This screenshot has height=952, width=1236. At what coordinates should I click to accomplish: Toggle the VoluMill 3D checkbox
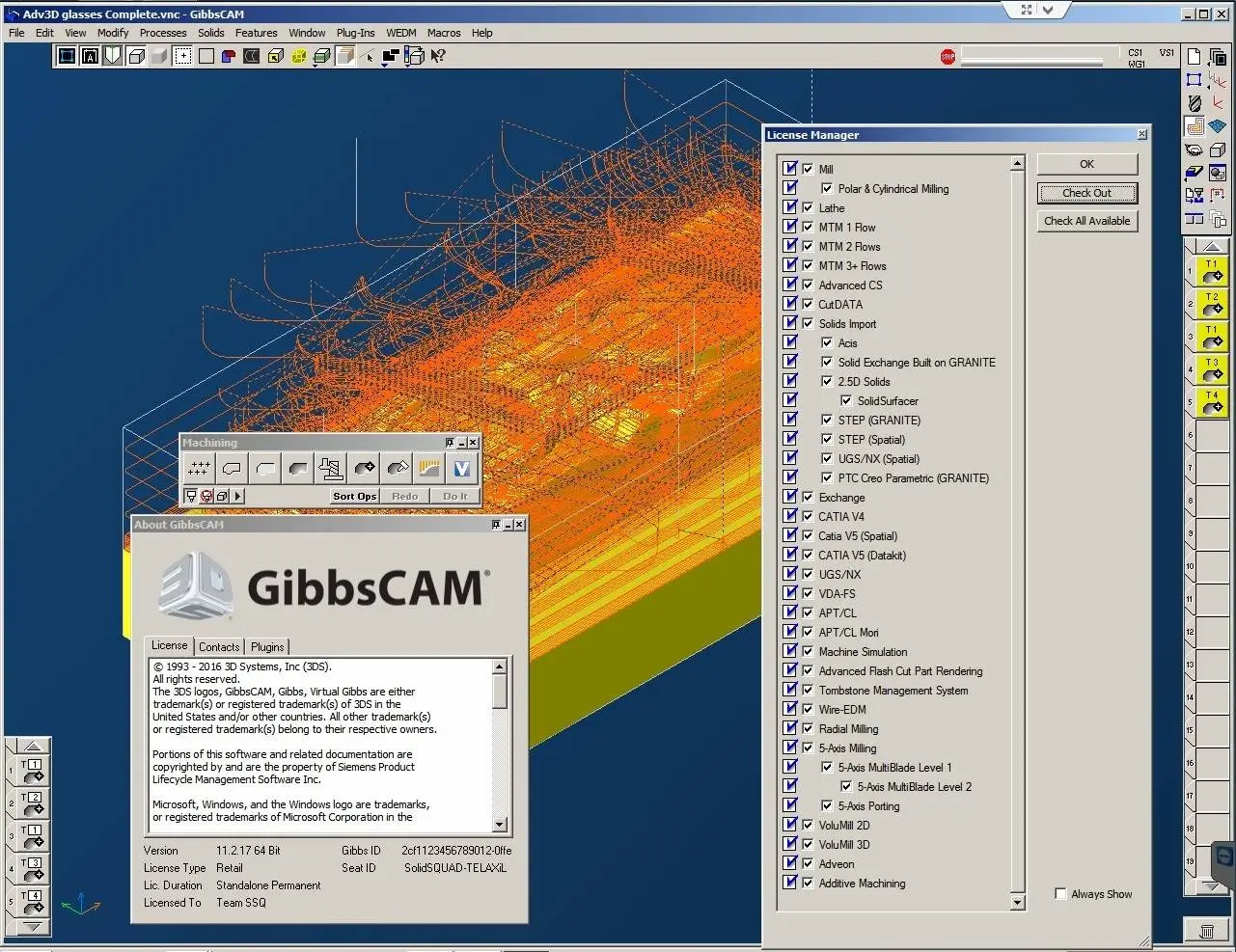click(x=808, y=844)
